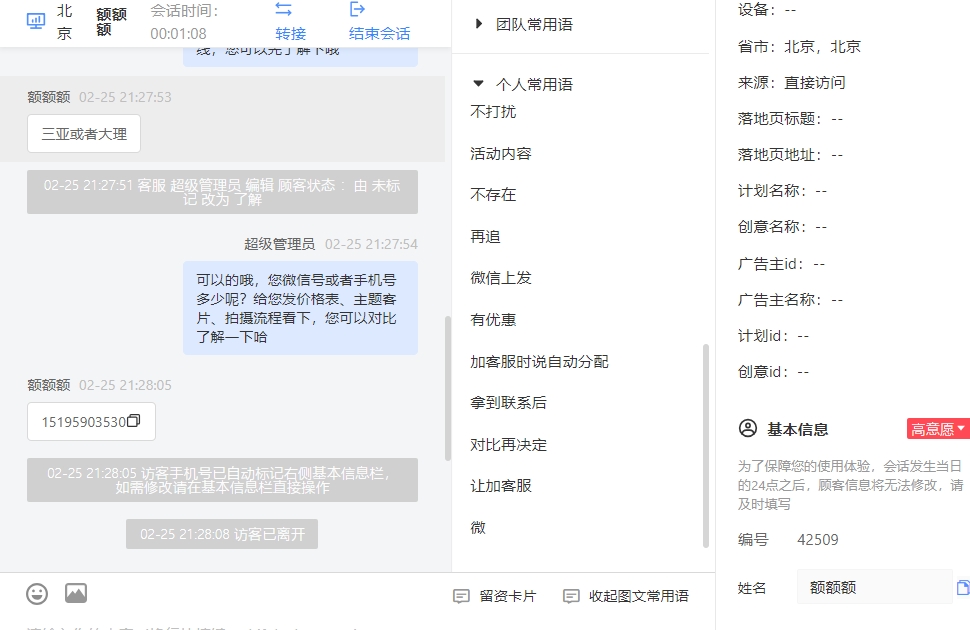Click the 留资卡片 card icon

tap(461, 596)
